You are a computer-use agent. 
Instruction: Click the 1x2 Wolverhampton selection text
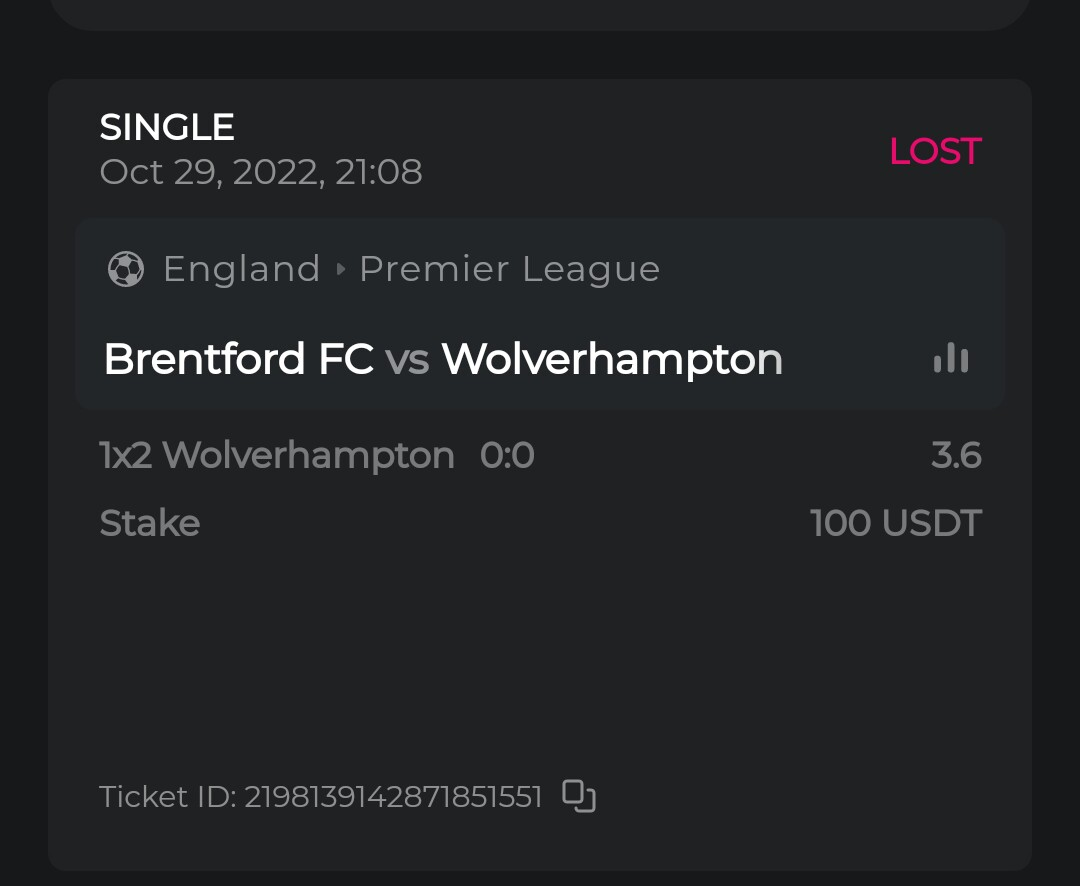point(277,456)
